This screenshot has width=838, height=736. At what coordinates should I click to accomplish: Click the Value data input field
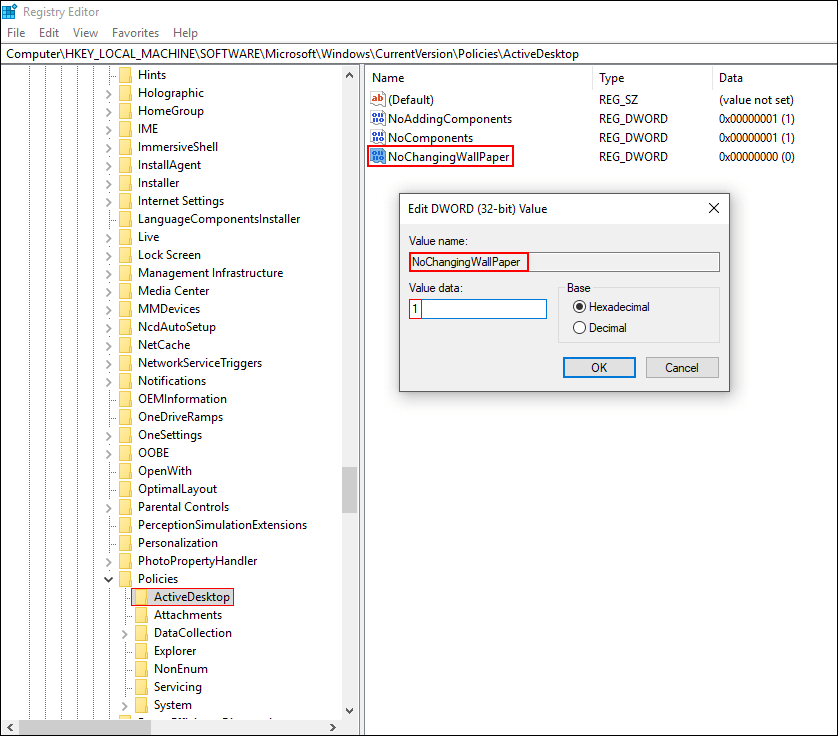pyautogui.click(x=478, y=309)
